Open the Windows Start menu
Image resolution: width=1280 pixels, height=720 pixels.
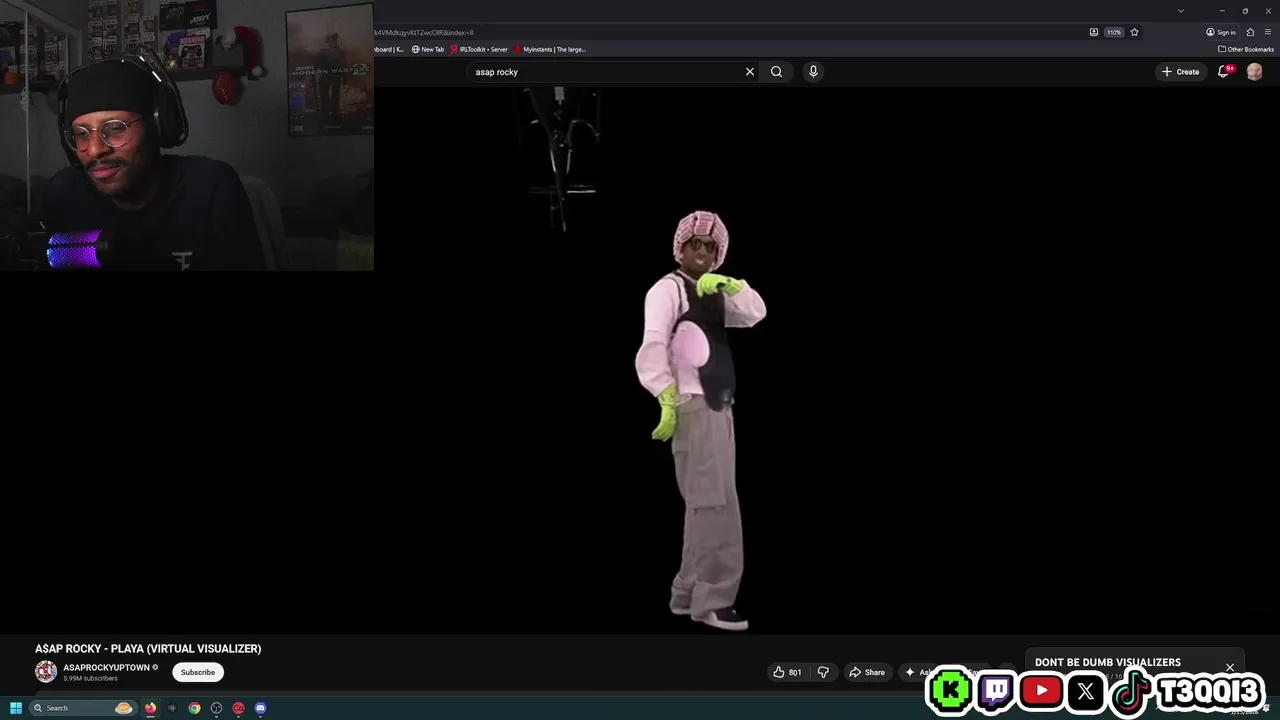[15, 708]
